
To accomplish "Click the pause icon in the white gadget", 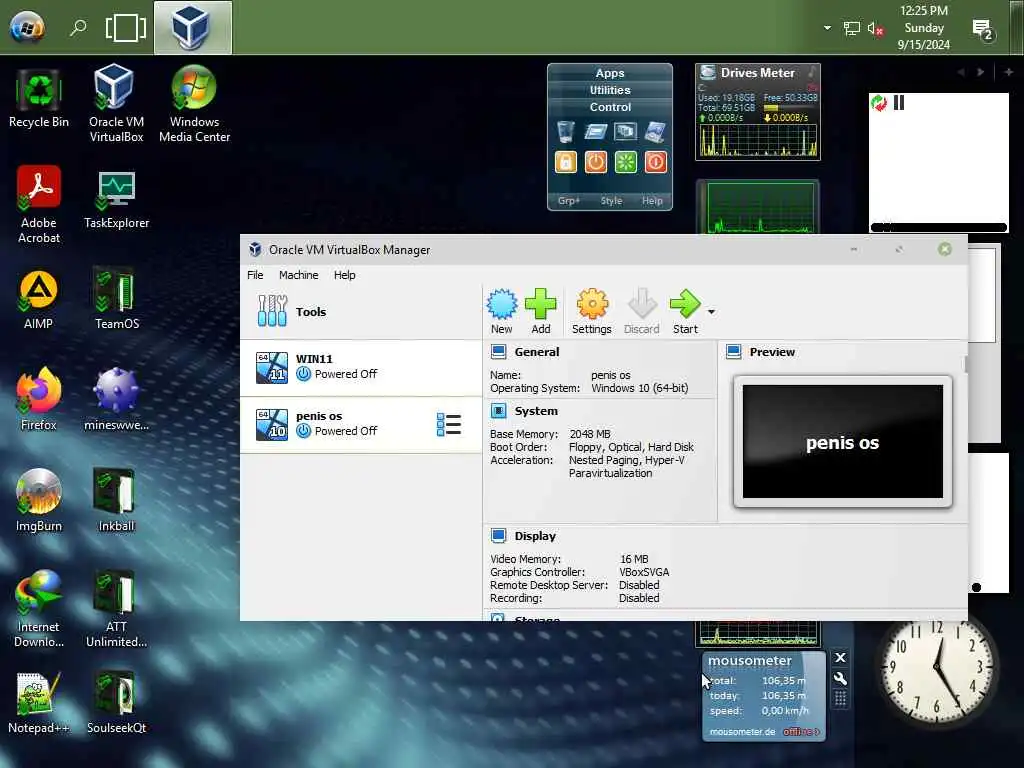I will click(899, 103).
